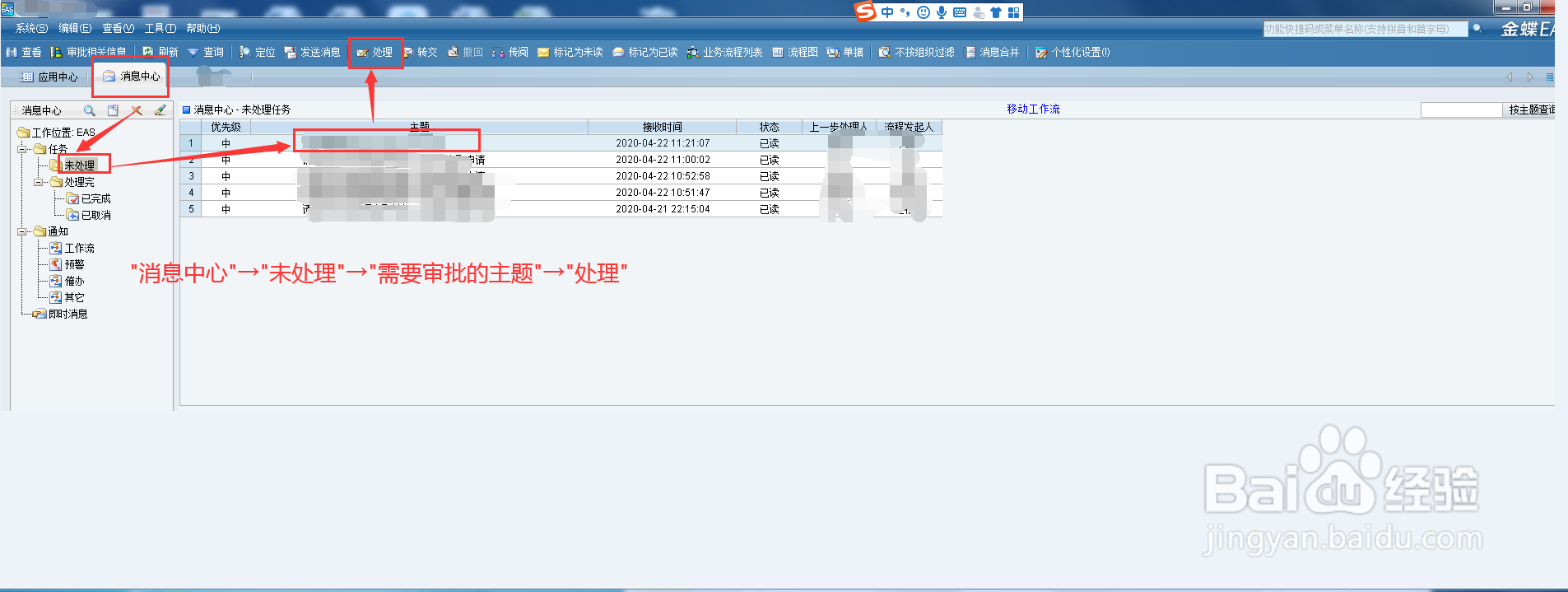Viewport: 1568px width, 592px height.
Task: Click the subject search input field
Action: 1461,110
